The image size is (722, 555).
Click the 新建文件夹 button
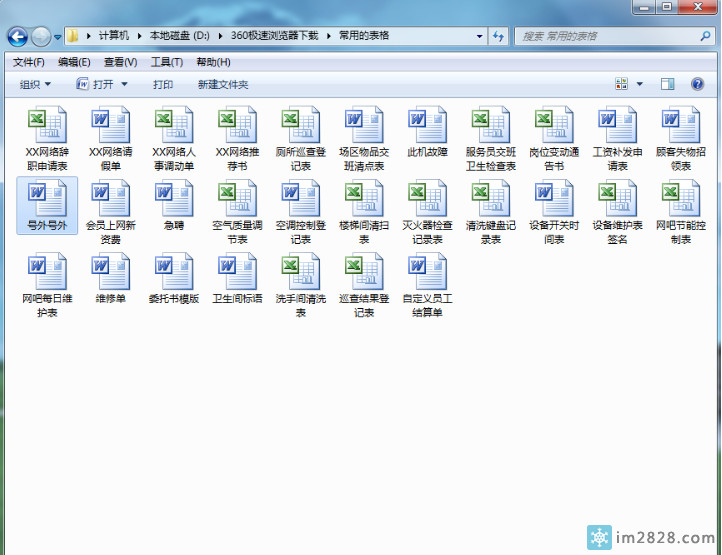[x=222, y=85]
